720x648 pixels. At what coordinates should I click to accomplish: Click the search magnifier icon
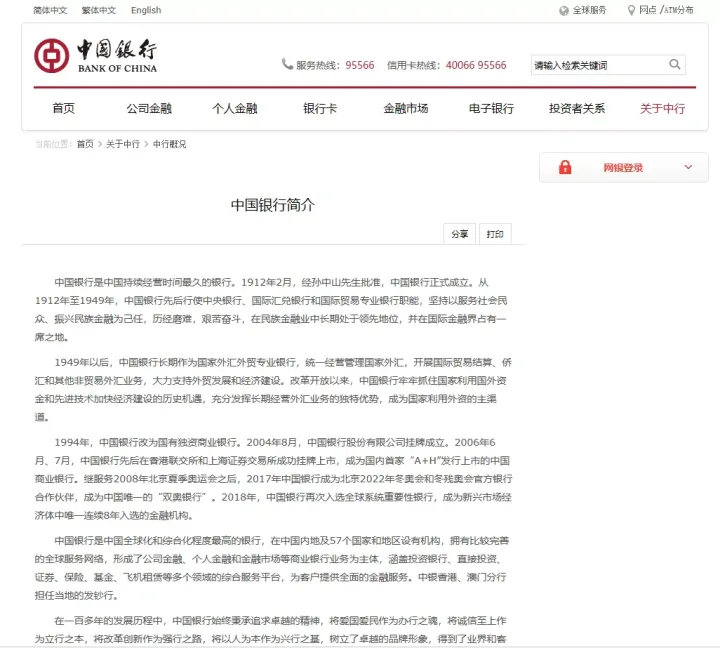(675, 65)
